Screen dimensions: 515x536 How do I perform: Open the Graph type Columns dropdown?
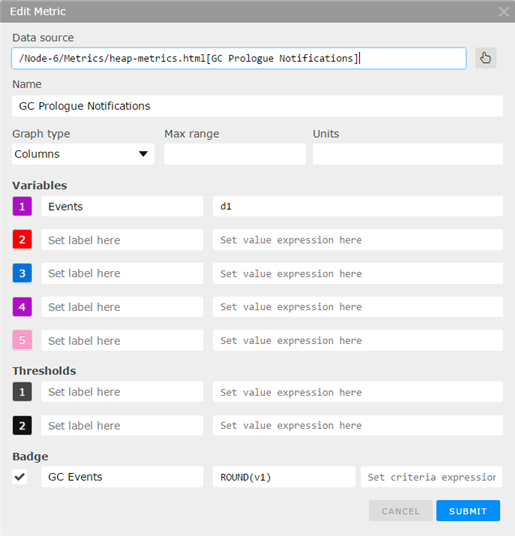(83, 154)
